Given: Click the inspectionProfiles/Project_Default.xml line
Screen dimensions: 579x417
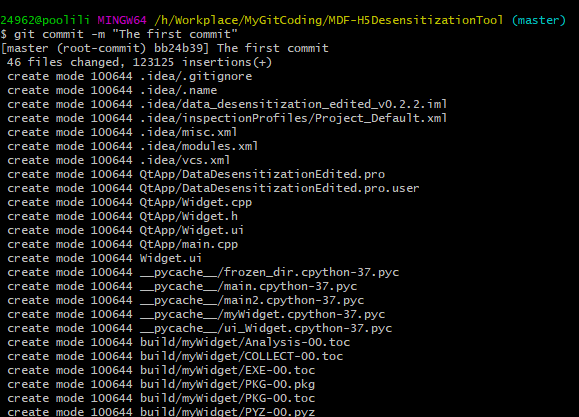Looking at the screenshot, I should [x=227, y=119].
